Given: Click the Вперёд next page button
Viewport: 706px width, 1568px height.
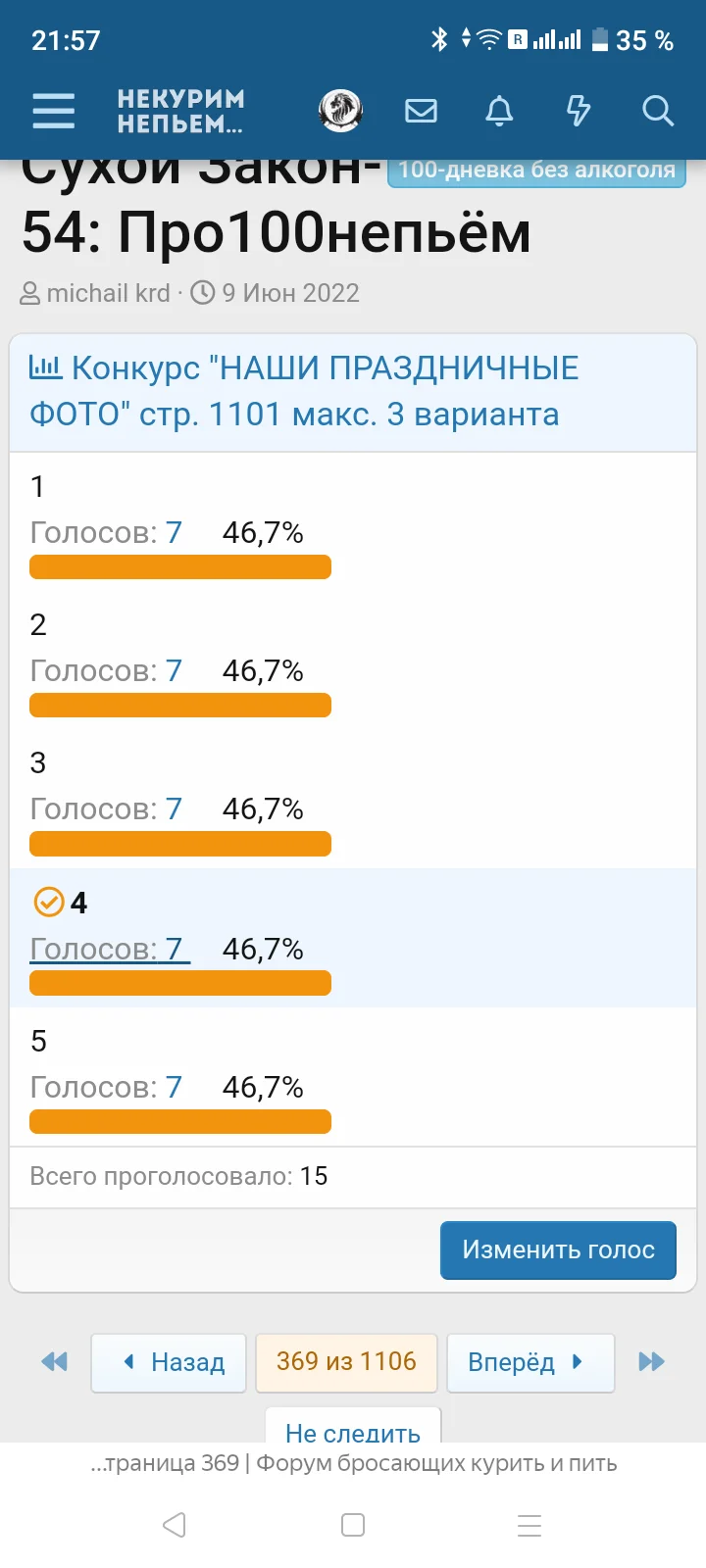Looking at the screenshot, I should pyautogui.click(x=529, y=1361).
